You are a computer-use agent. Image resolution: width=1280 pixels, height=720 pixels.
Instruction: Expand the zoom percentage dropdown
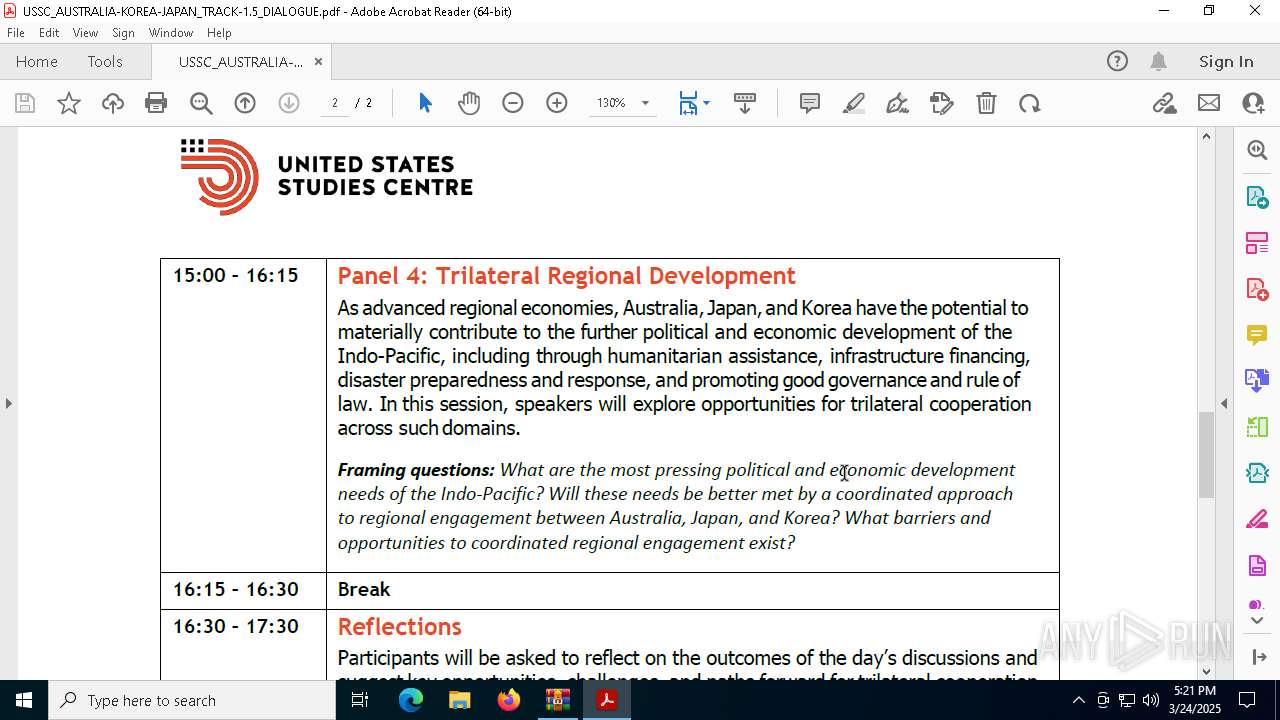point(645,103)
